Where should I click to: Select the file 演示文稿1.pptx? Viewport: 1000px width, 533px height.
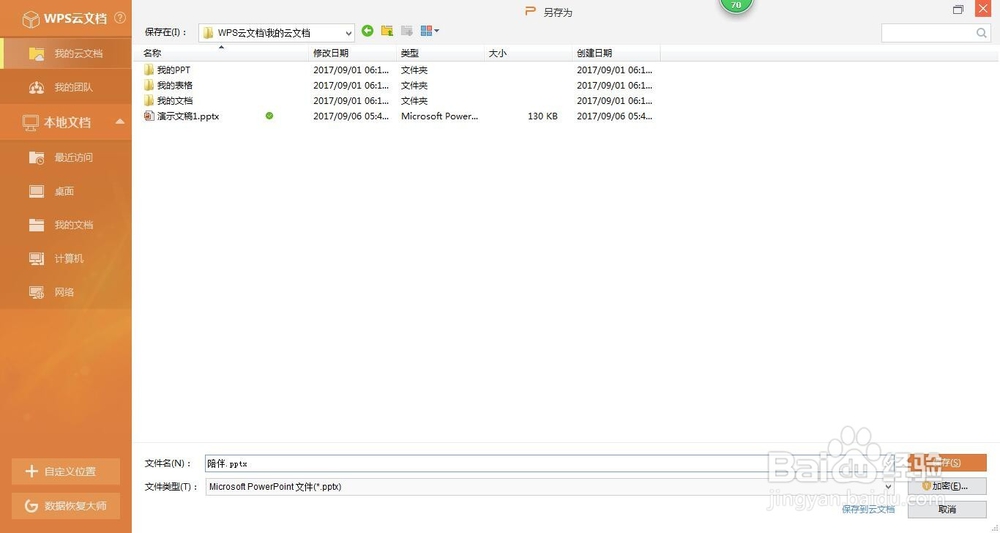coord(188,116)
